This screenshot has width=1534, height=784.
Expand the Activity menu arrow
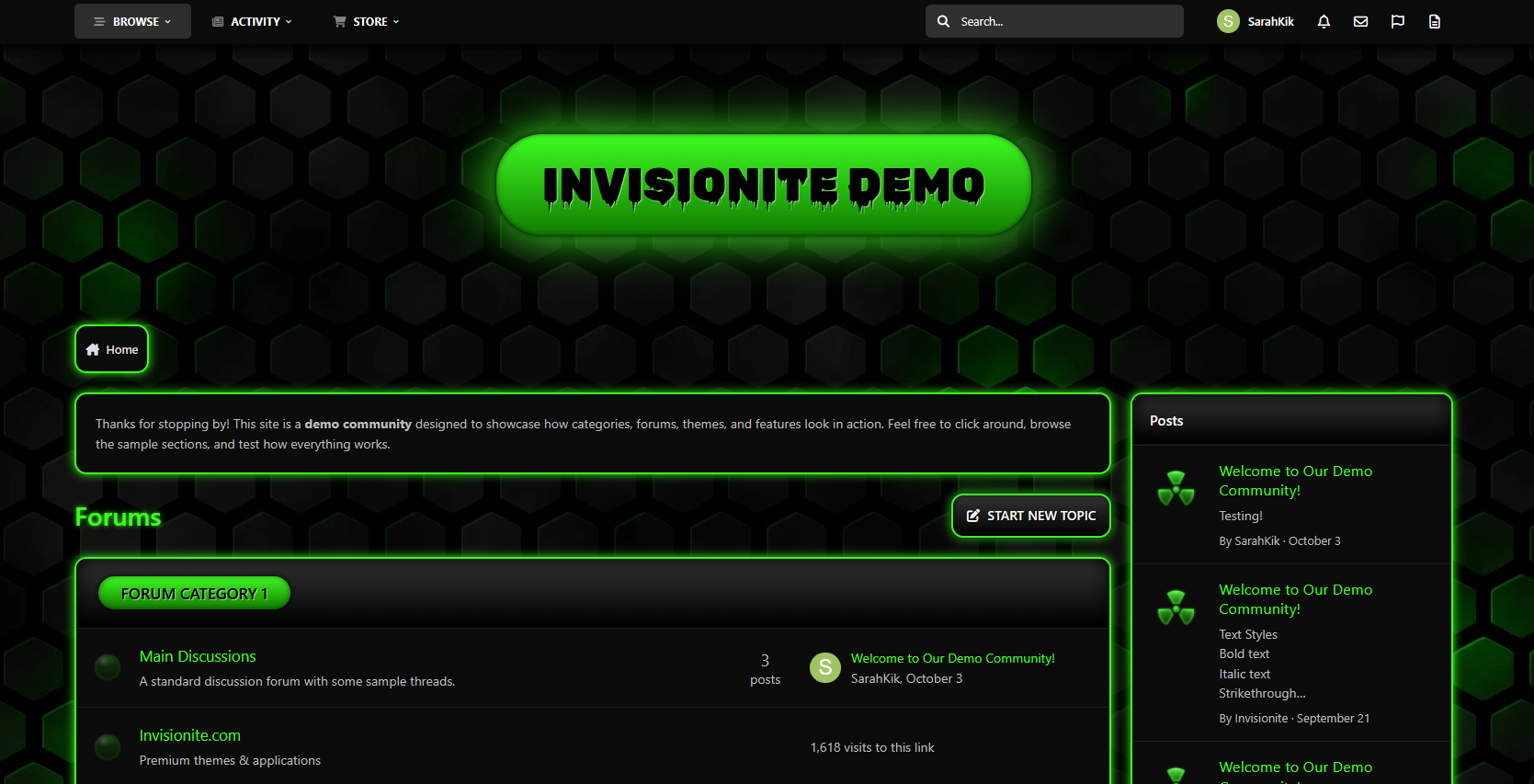pos(289,21)
